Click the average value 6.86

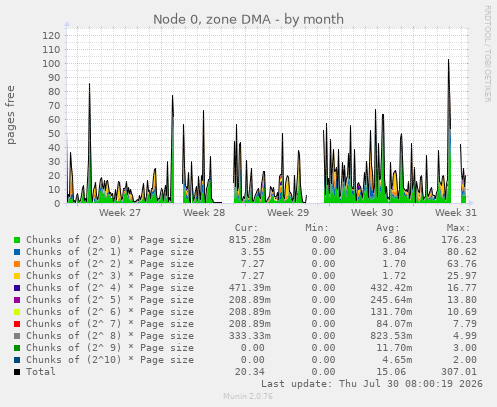click(394, 240)
